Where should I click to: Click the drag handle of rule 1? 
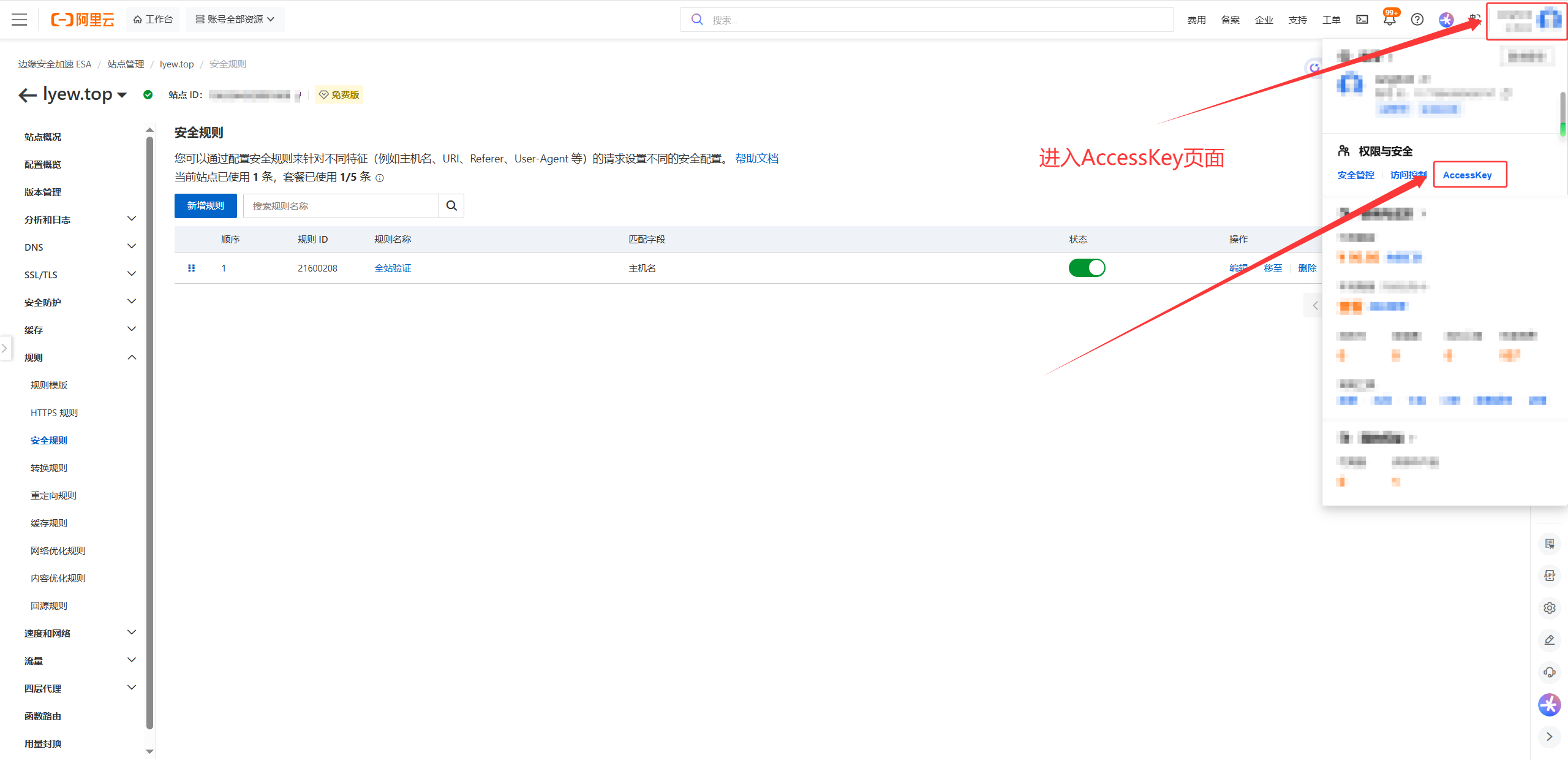[x=191, y=268]
